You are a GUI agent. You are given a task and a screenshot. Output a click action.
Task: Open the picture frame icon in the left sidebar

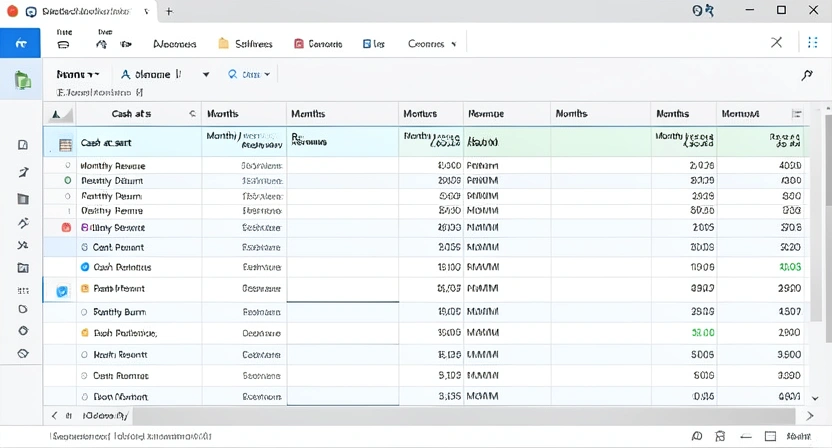click(x=23, y=268)
